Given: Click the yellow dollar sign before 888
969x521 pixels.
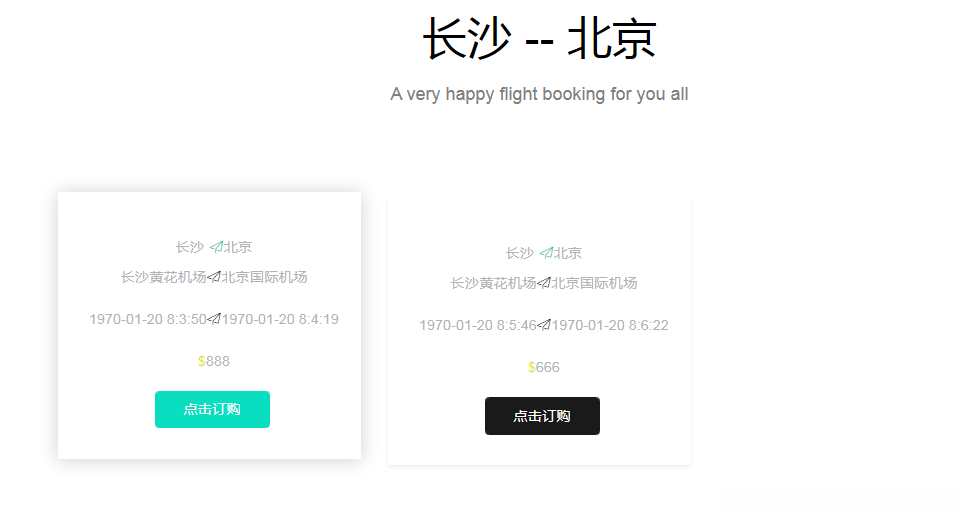Looking at the screenshot, I should [202, 361].
